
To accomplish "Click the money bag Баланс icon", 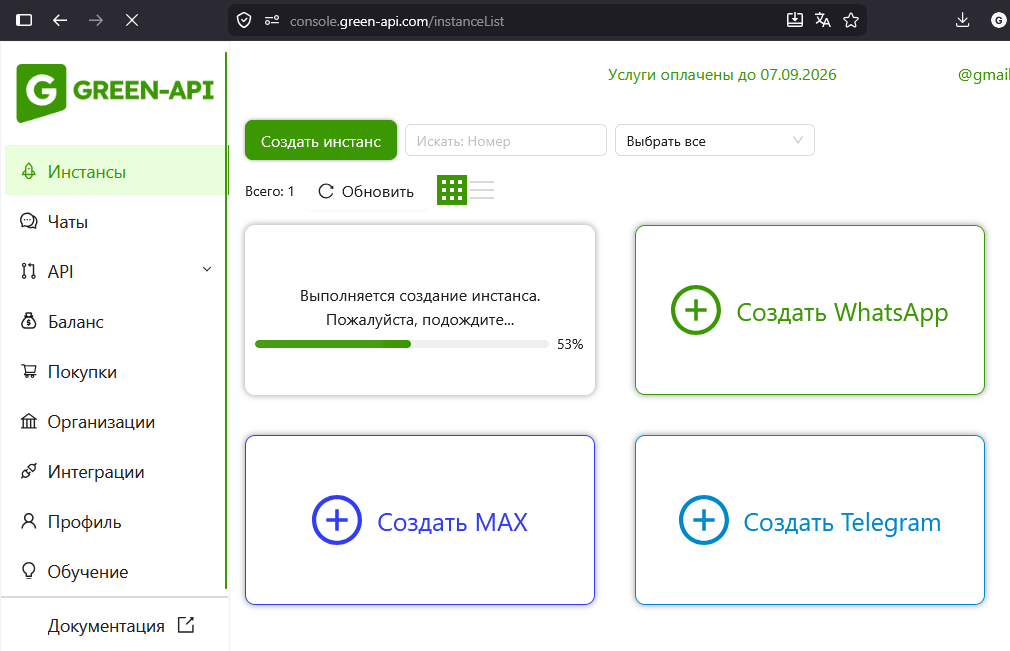I will (28, 321).
